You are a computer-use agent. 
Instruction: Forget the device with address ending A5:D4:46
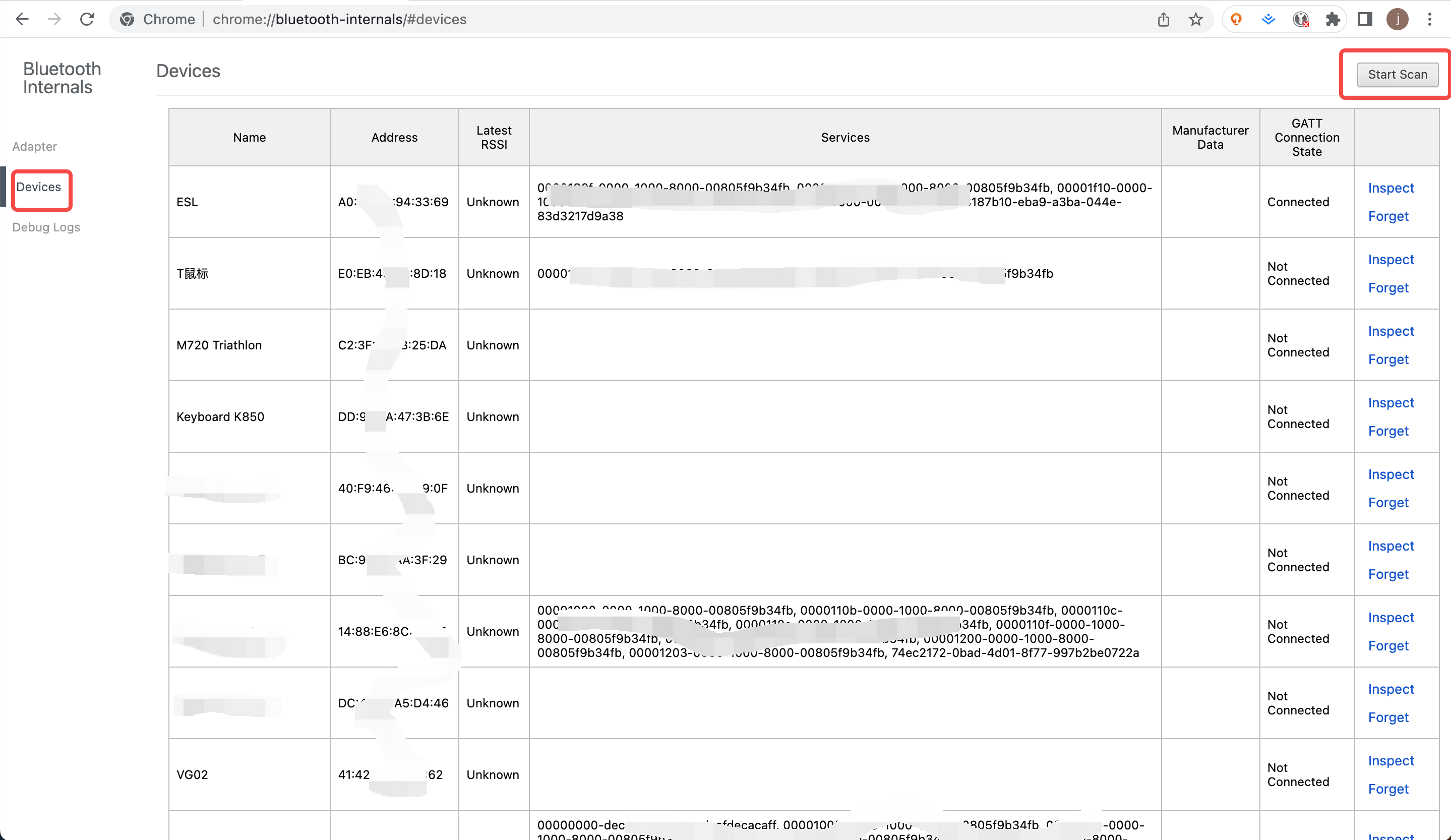1388,717
